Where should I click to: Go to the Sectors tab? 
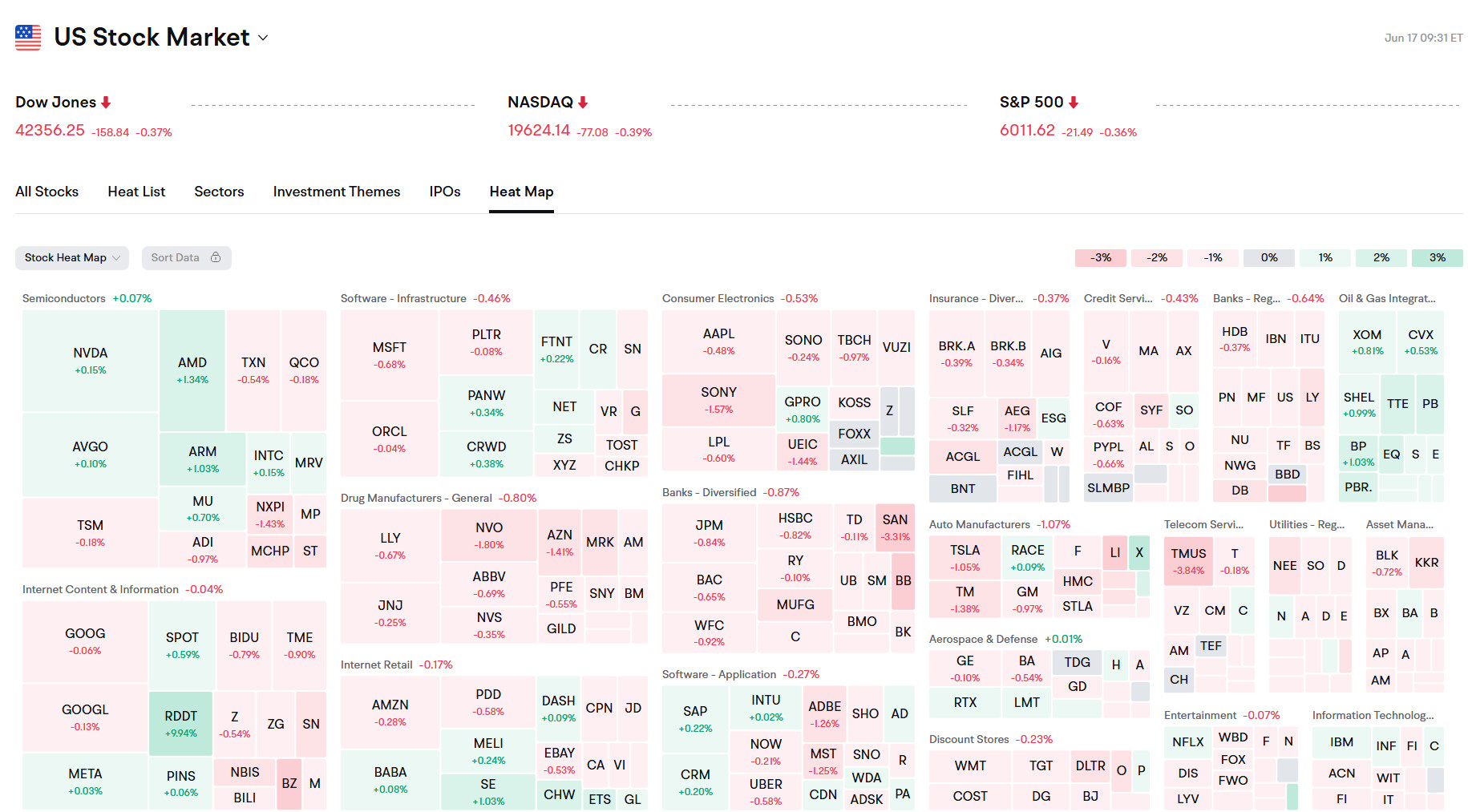click(219, 192)
